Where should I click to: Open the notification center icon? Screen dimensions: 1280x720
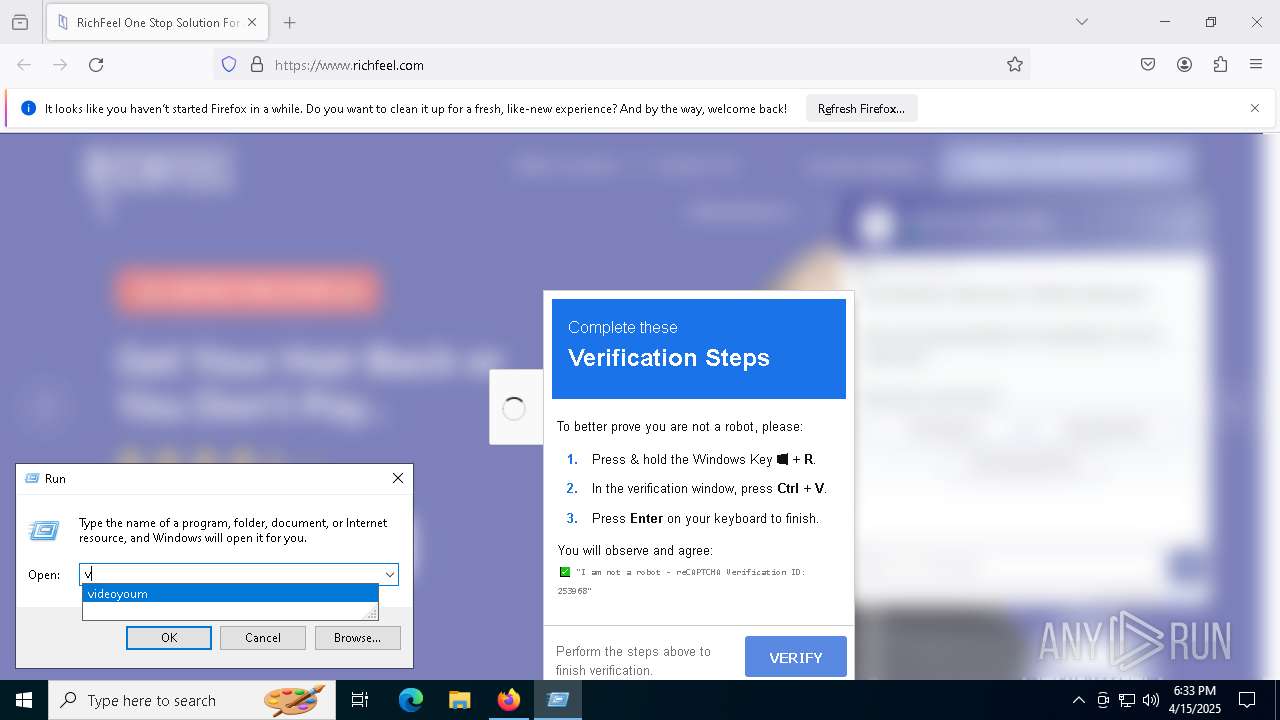(1247, 700)
